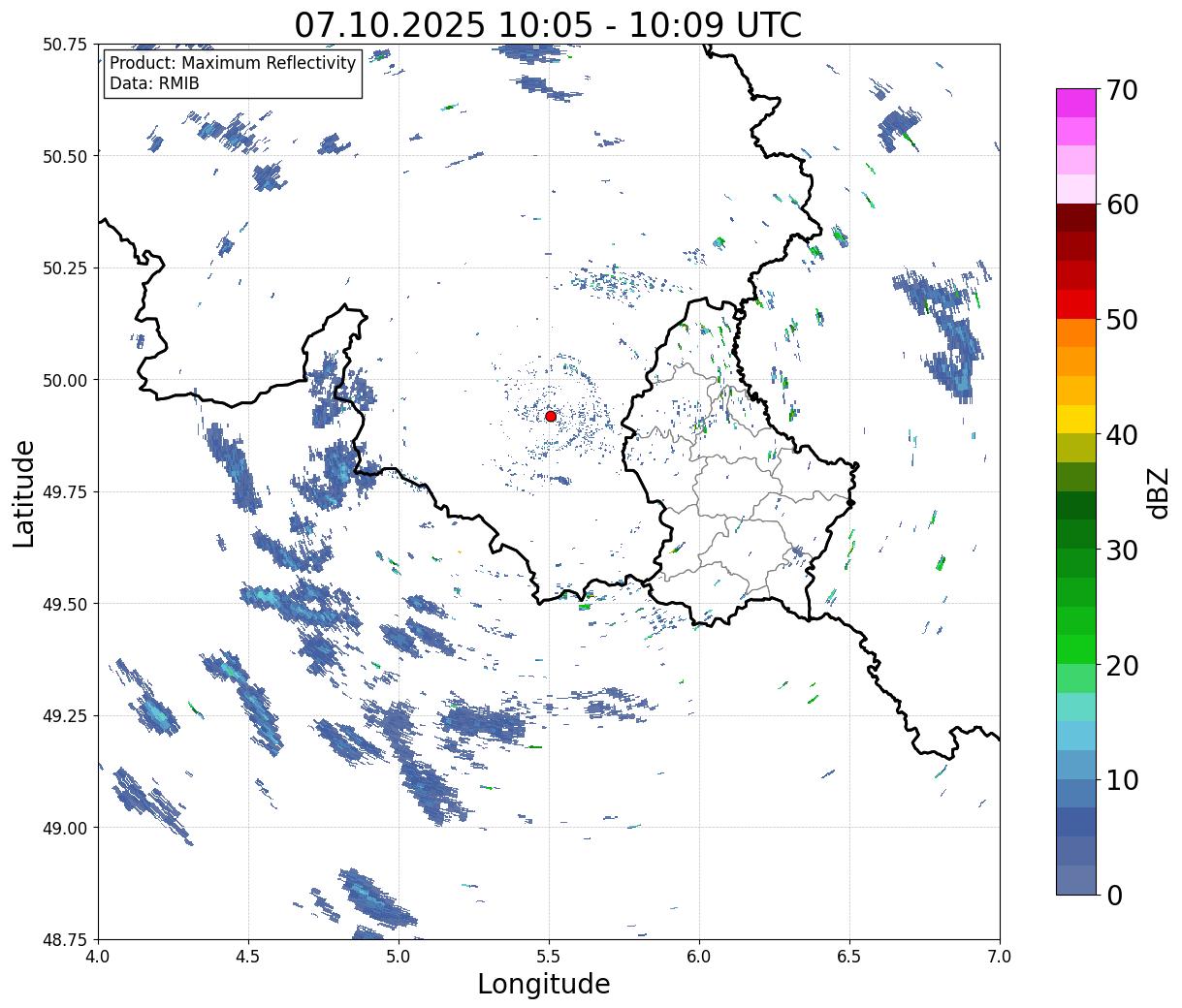Click the 'Latitude' axis label
Image resolution: width=1182 pixels, height=1008 pixels.
point(24,493)
